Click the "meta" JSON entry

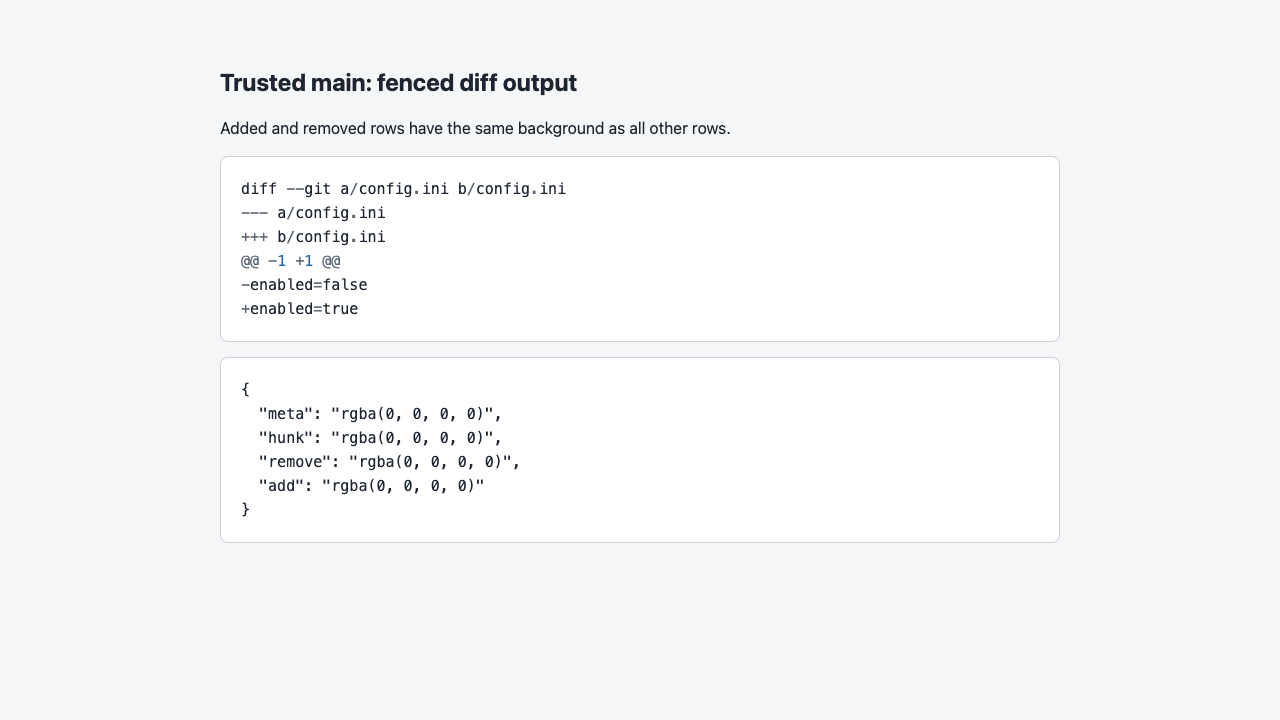[380, 413]
